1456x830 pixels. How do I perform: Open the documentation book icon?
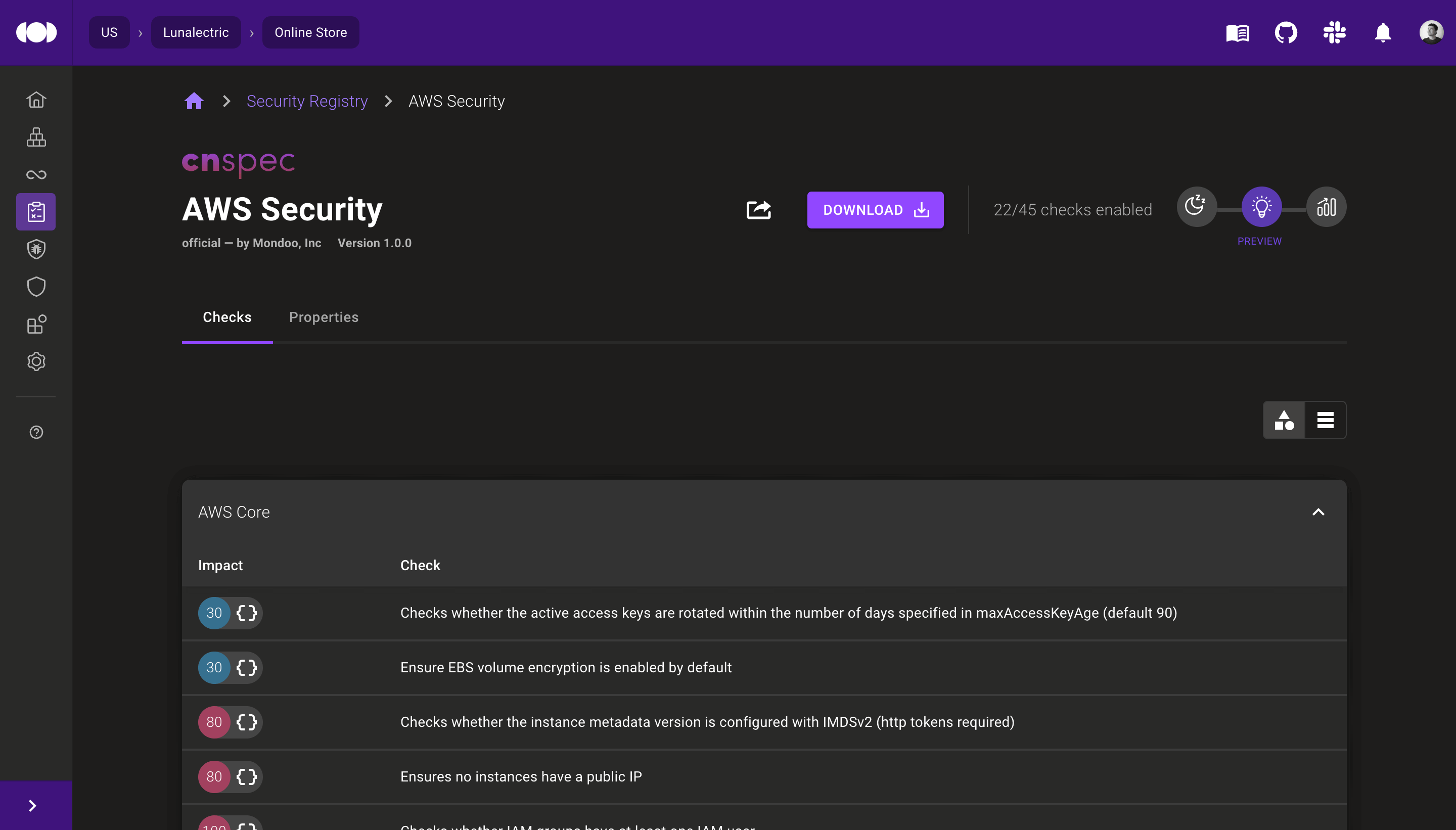point(1237,32)
